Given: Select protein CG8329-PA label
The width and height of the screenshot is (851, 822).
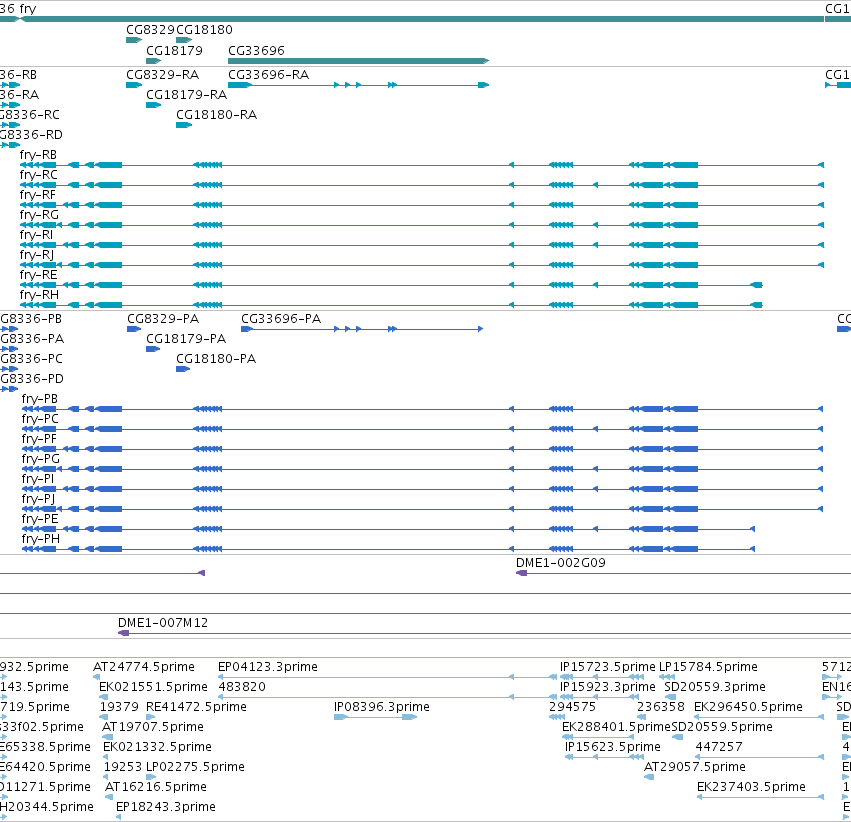Looking at the screenshot, I should pos(163,318).
